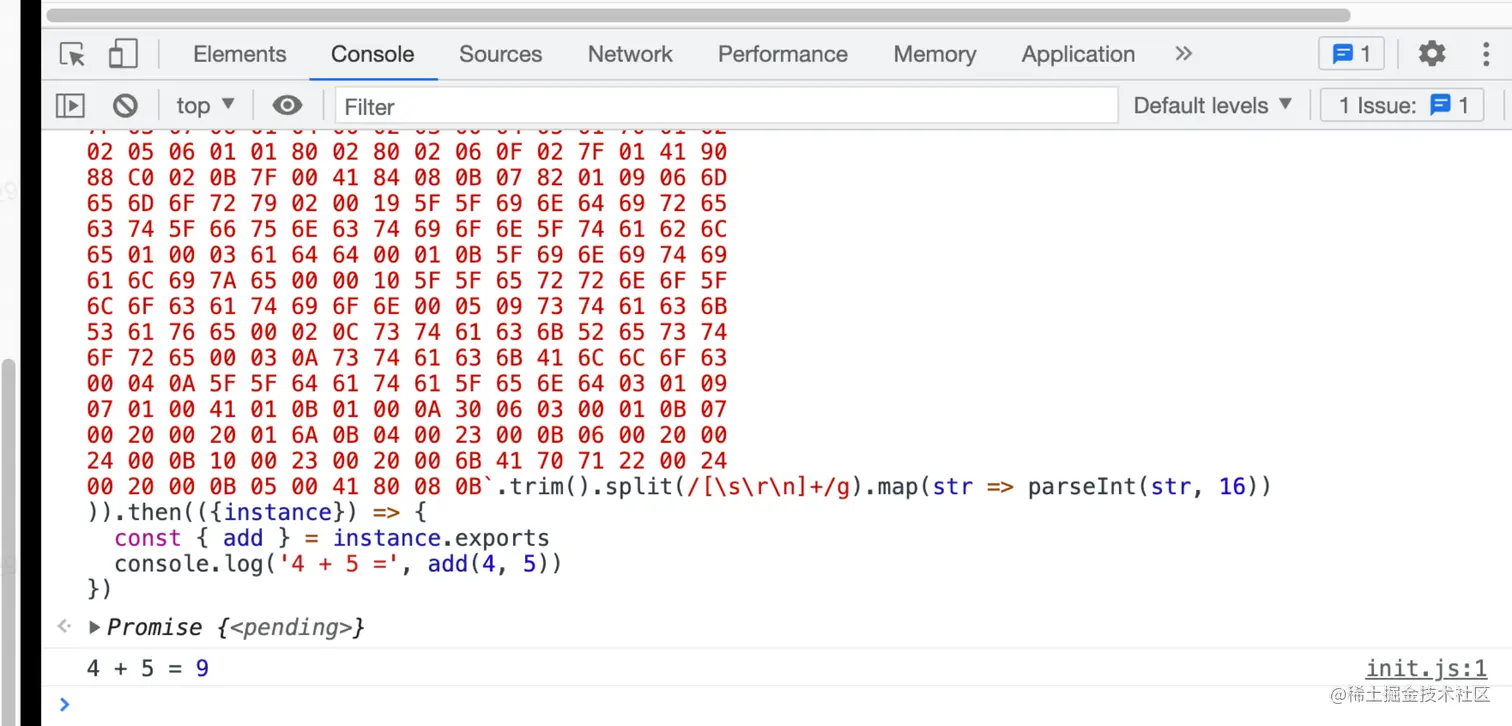Image resolution: width=1512 pixels, height=726 pixels.
Task: Open the three-dot DevTools menu
Action: point(1486,54)
